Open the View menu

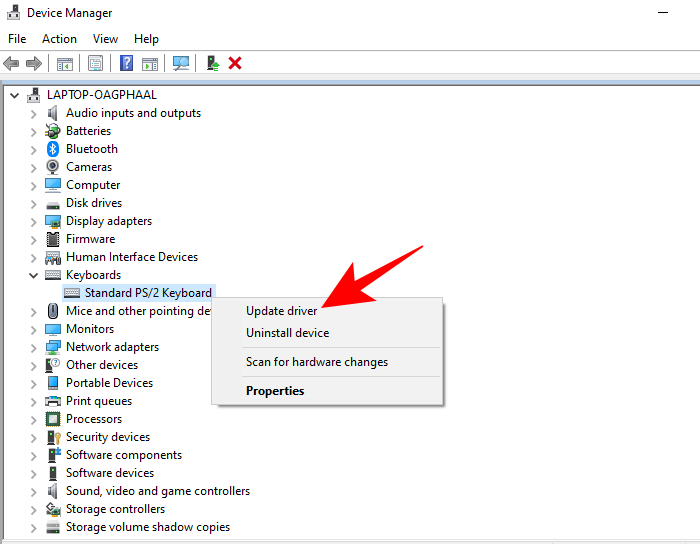105,39
